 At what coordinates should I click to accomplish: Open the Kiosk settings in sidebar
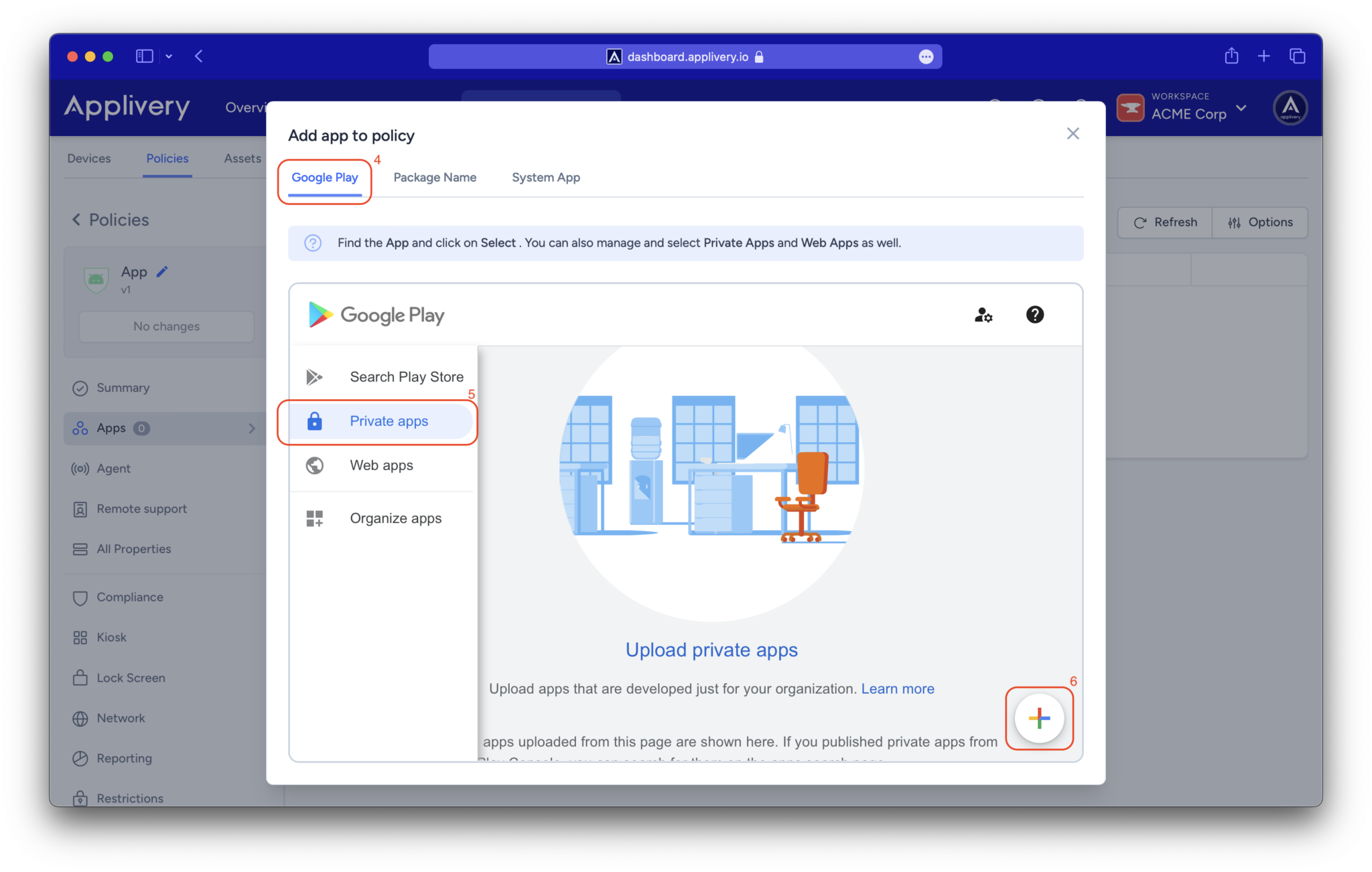[111, 637]
